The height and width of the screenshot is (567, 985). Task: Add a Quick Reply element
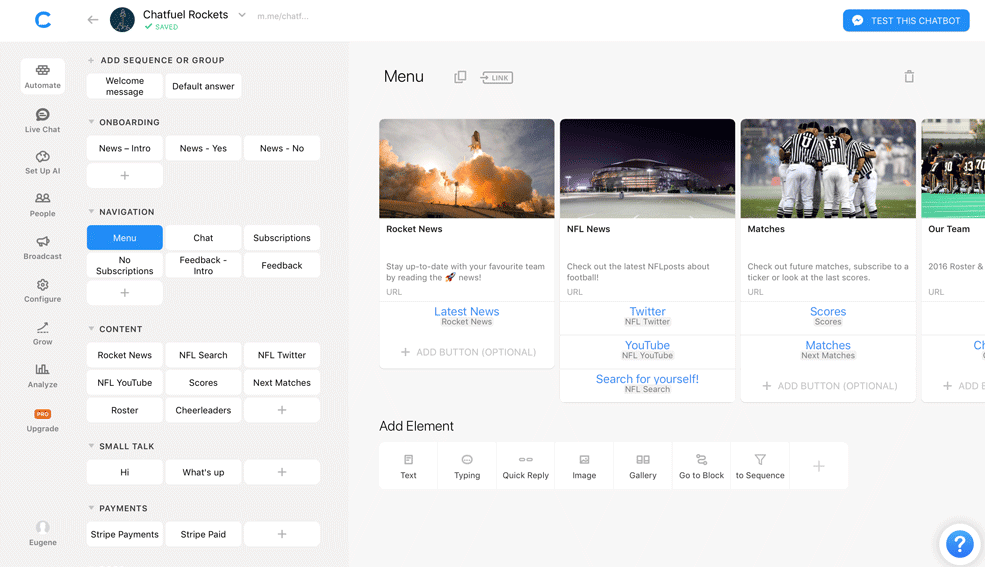point(525,466)
